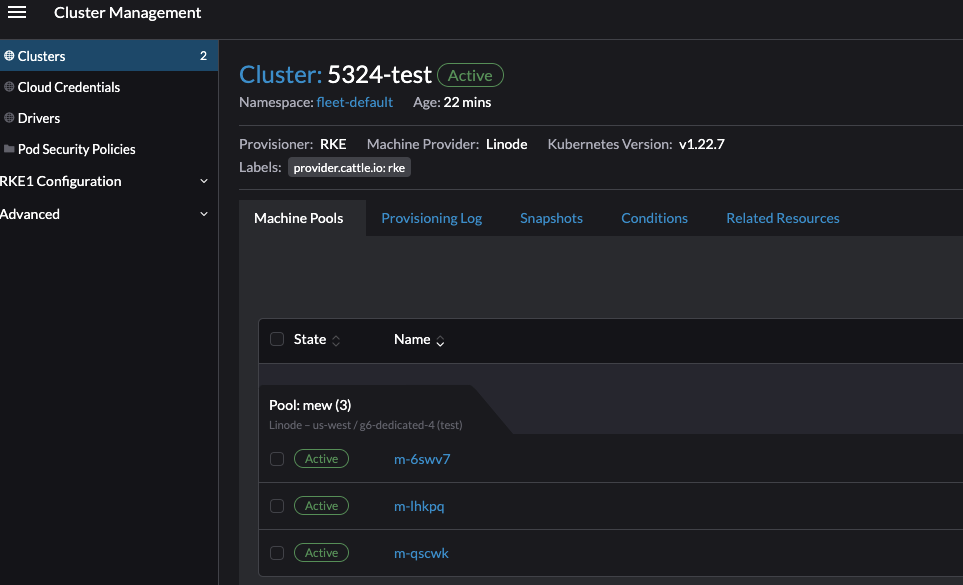963x585 pixels.
Task: Open Cloud Credentials via its sidebar icon
Action: coord(10,87)
